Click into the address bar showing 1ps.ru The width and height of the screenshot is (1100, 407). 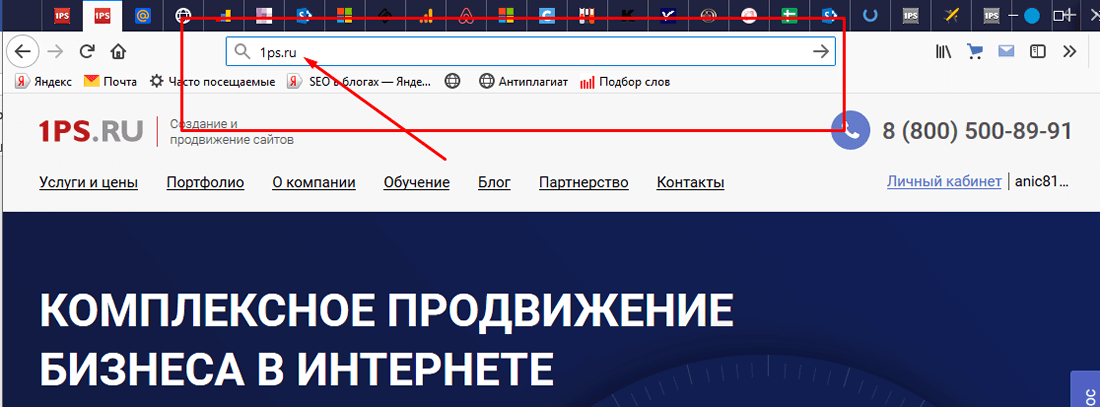coord(530,51)
